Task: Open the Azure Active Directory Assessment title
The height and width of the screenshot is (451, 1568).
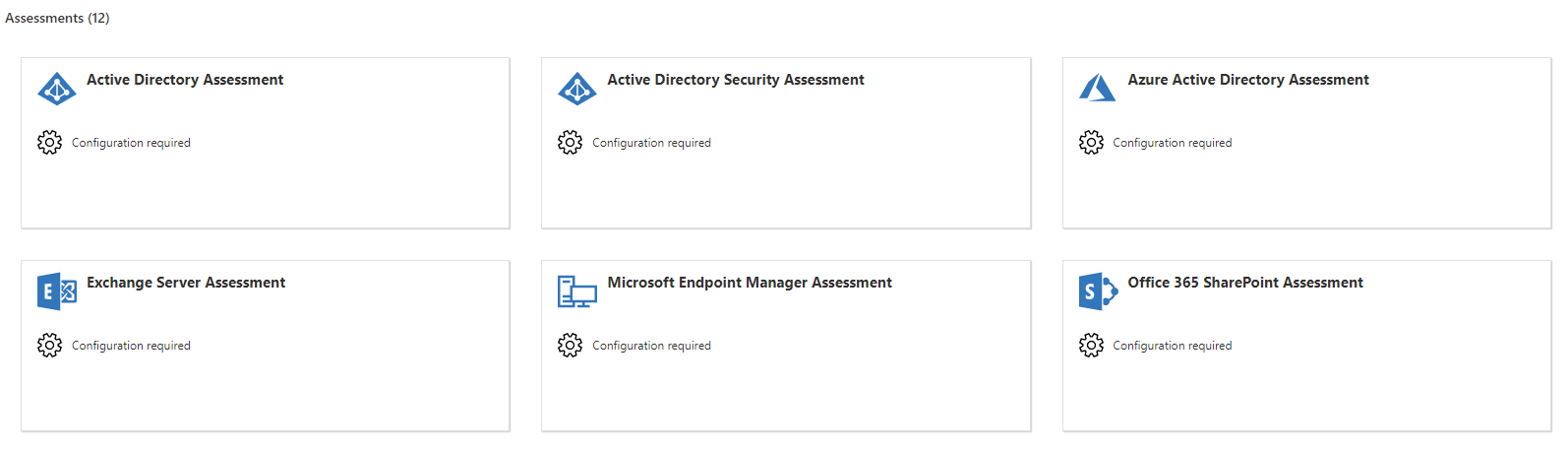Action: click(x=1248, y=80)
